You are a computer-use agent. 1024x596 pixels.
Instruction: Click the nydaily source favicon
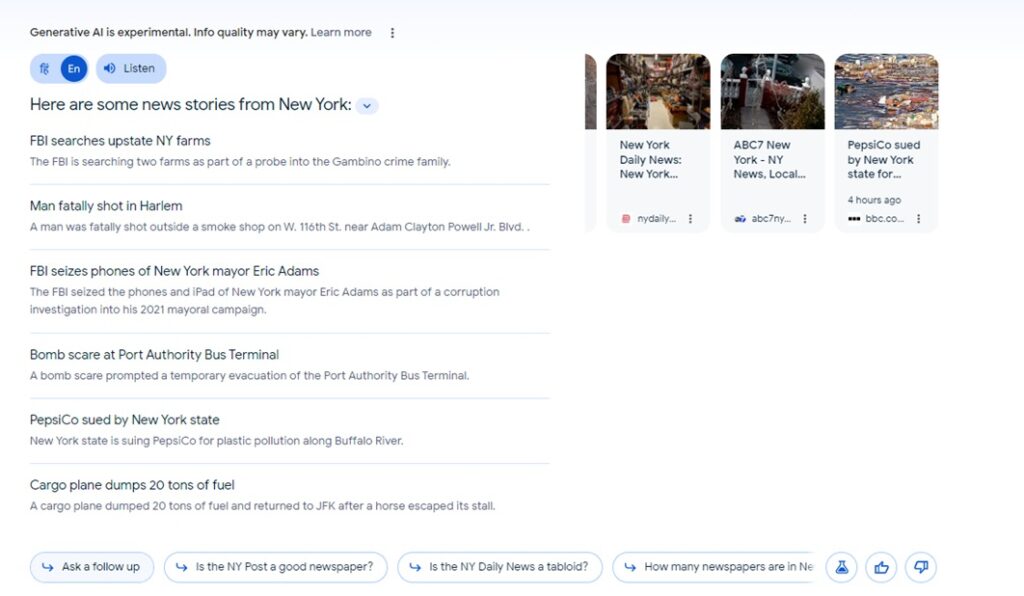pos(626,219)
